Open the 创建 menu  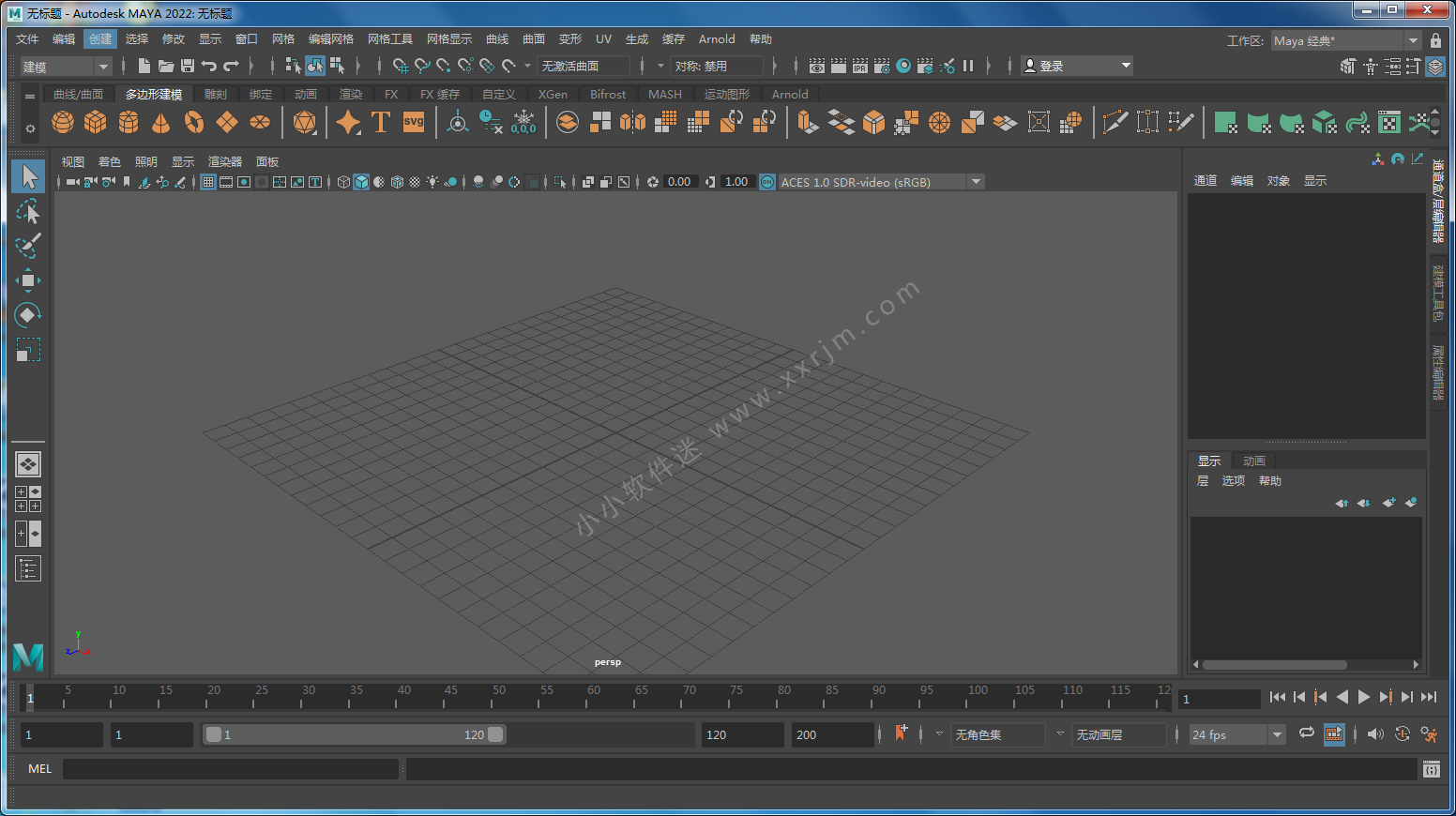click(100, 39)
